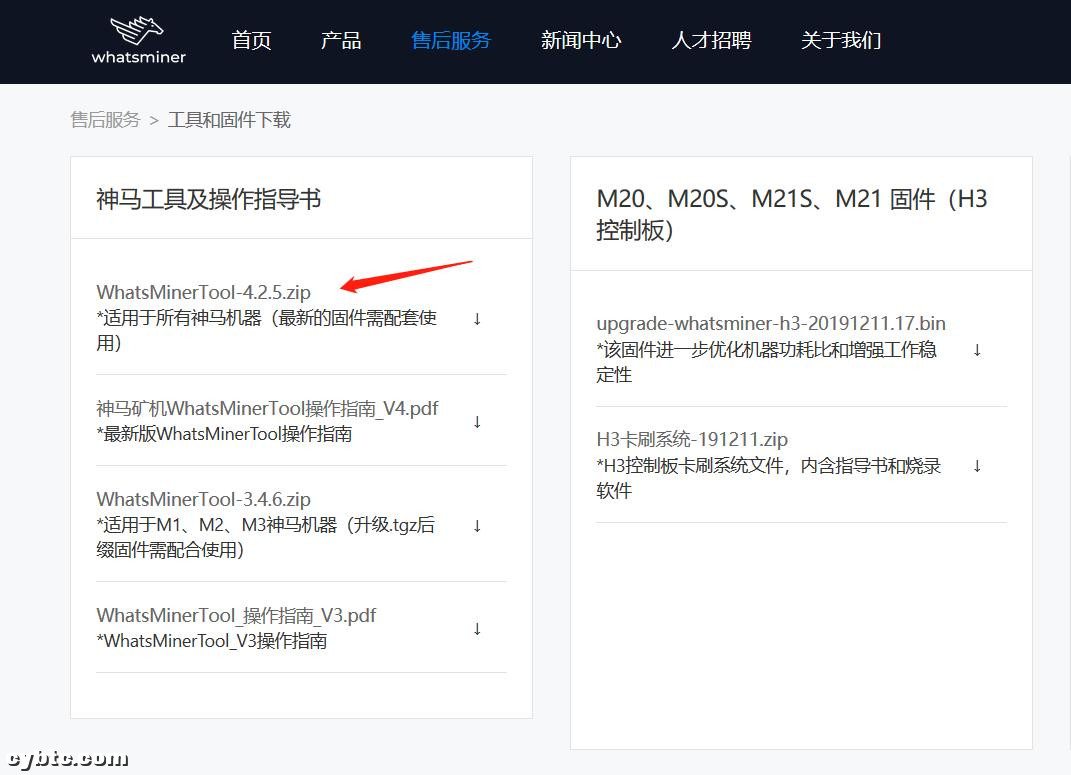Screen dimensions: 1071x775
Task: Download the V3.pdf guide via arrow icon
Action: [x=477, y=629]
